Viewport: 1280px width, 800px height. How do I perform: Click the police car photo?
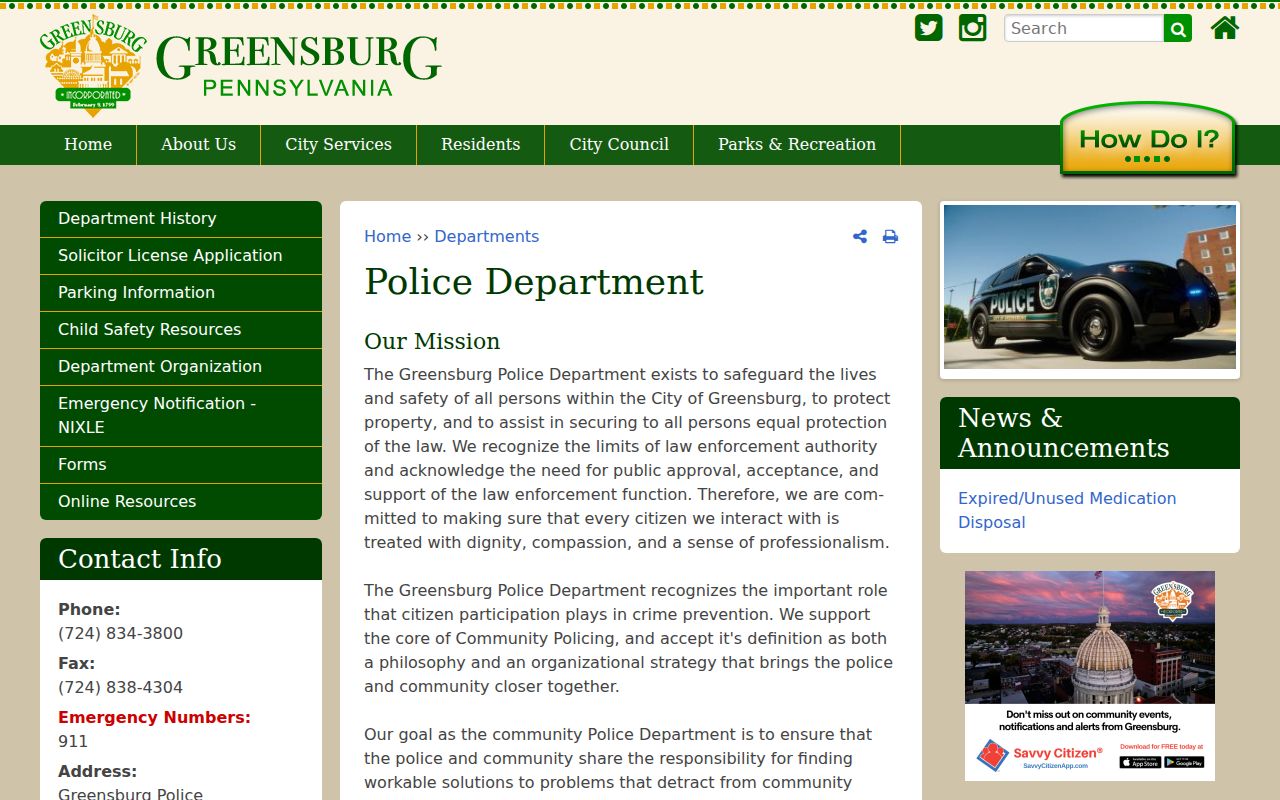click(x=1090, y=287)
